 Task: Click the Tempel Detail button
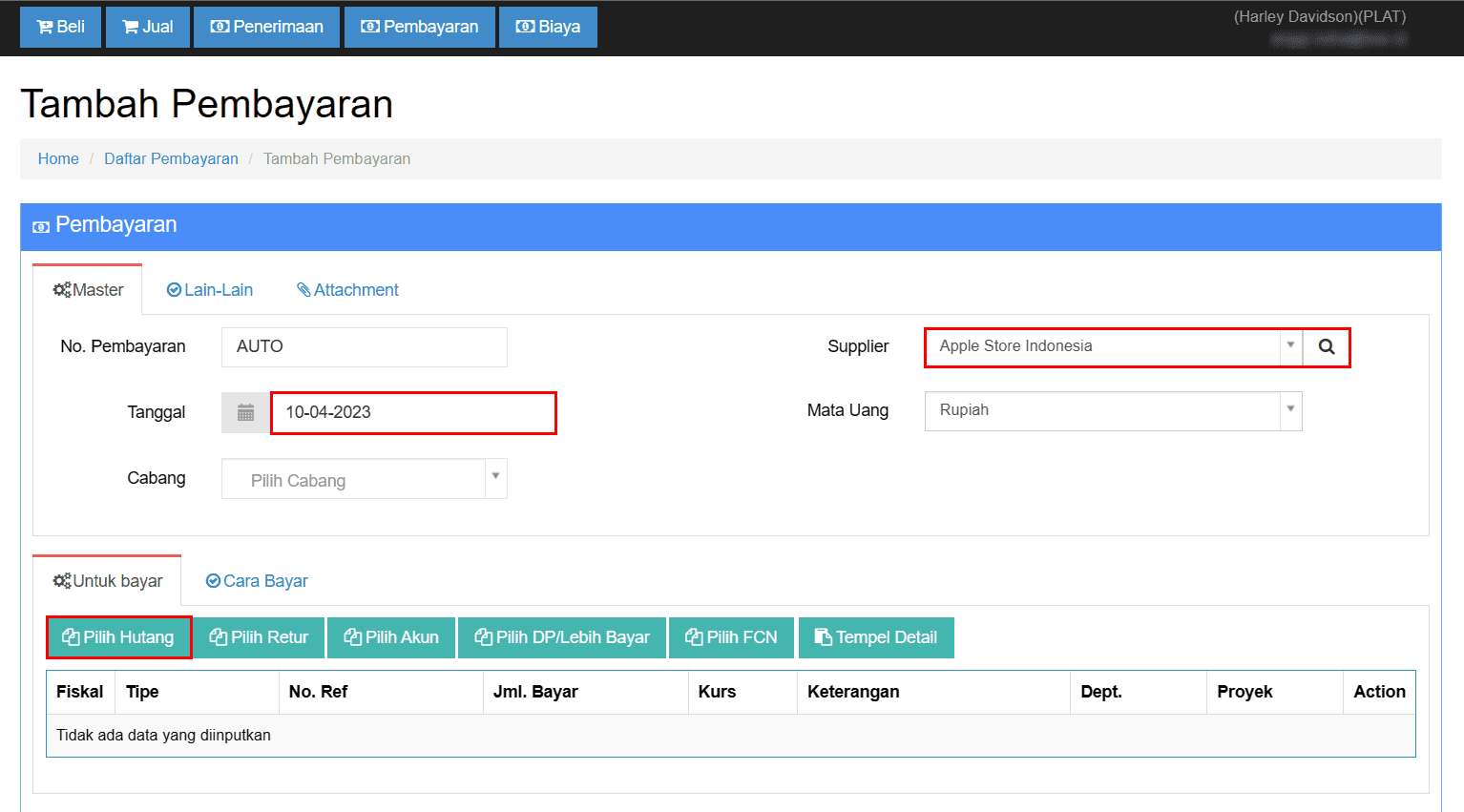click(x=876, y=637)
